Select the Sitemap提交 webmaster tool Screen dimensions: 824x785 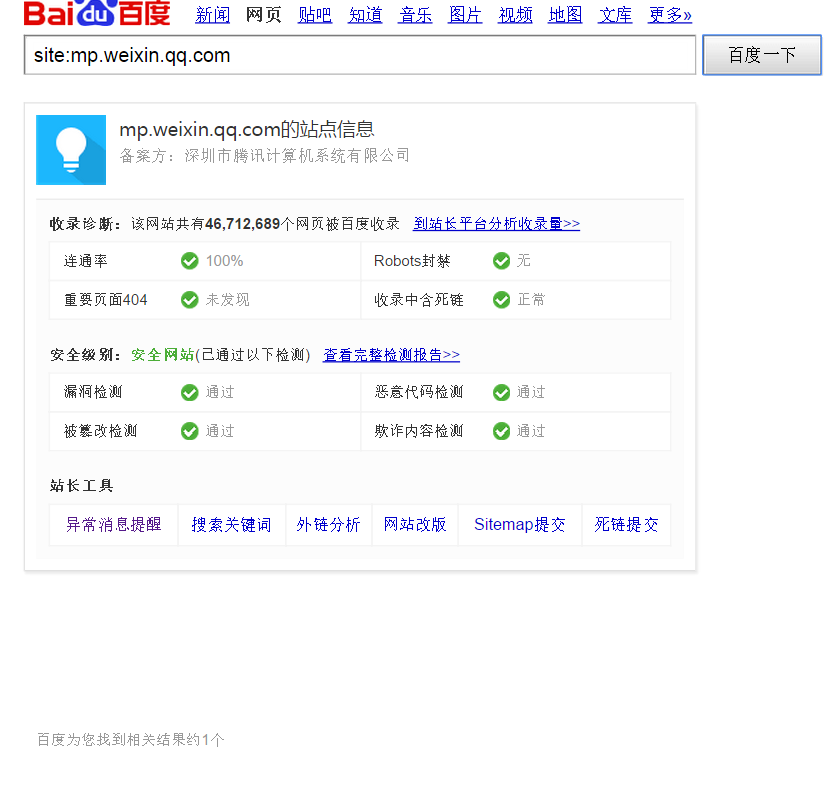point(519,525)
